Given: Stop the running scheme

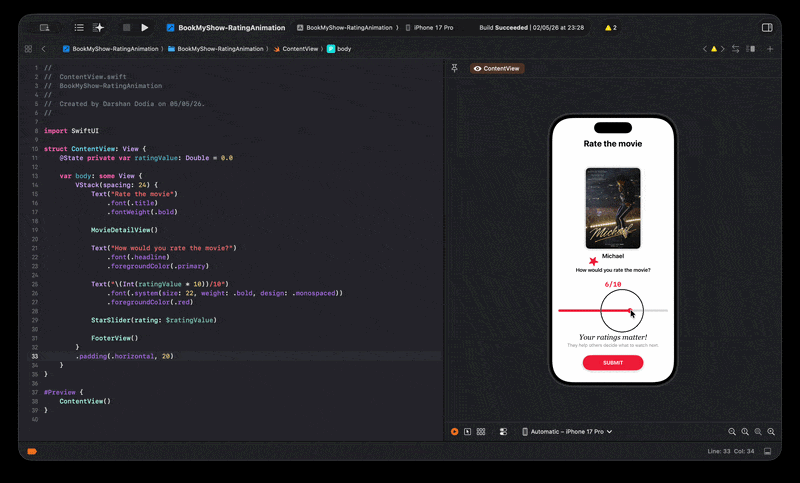Looking at the screenshot, I should coord(127,28).
